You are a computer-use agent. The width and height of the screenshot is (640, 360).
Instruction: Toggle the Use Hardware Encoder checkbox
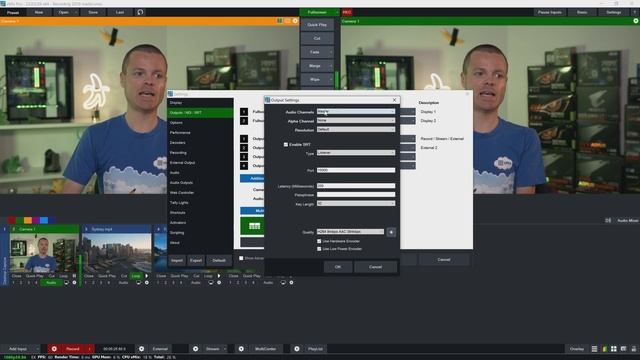[319, 241]
